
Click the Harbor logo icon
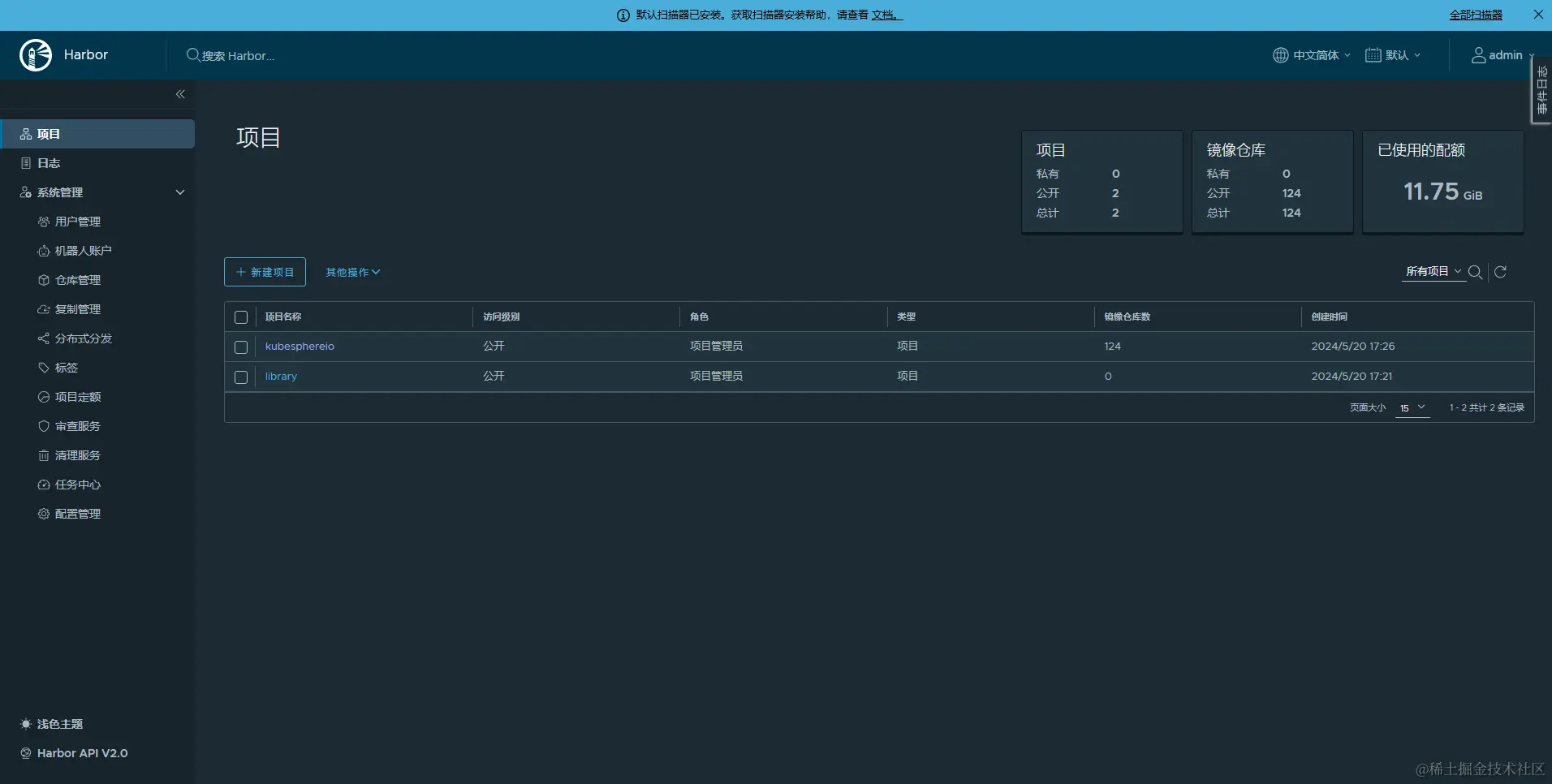(x=36, y=55)
